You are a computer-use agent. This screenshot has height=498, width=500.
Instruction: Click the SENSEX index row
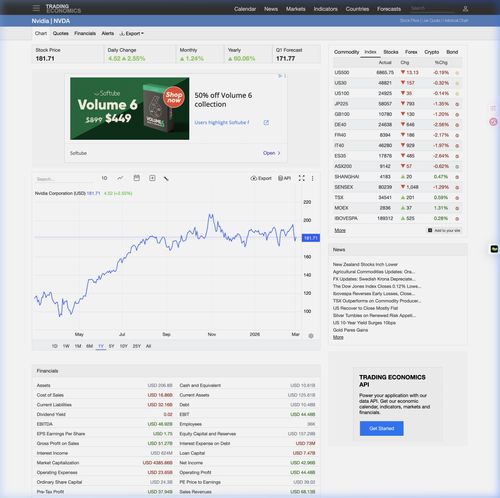pyautogui.click(x=398, y=187)
